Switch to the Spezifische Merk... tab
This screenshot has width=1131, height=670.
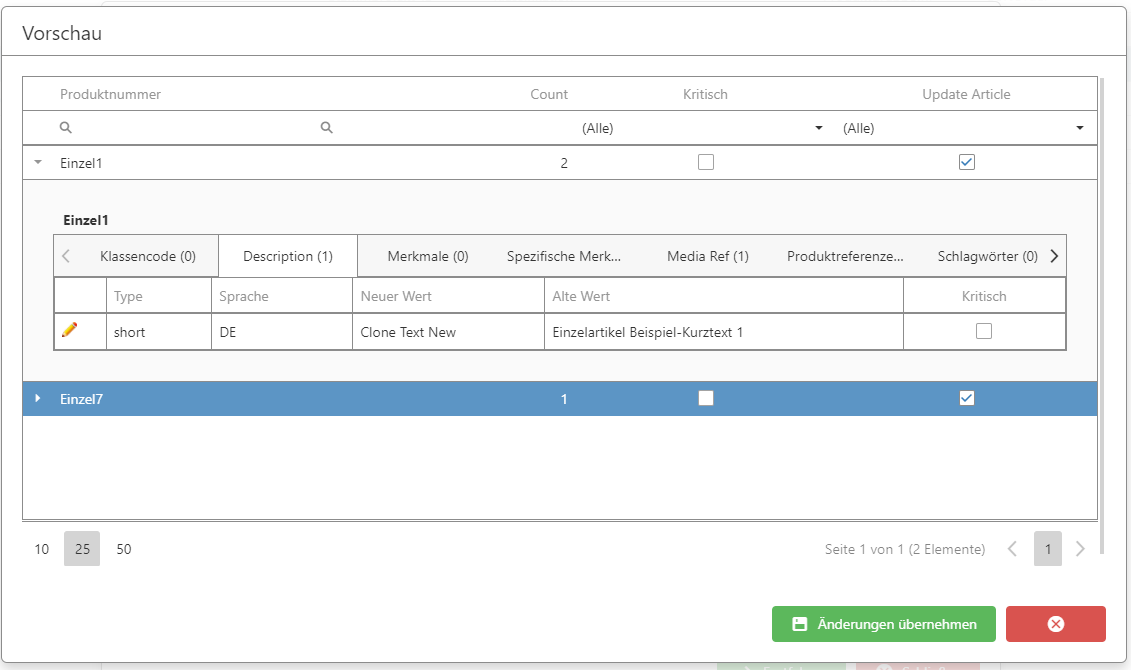pyautogui.click(x=563, y=256)
